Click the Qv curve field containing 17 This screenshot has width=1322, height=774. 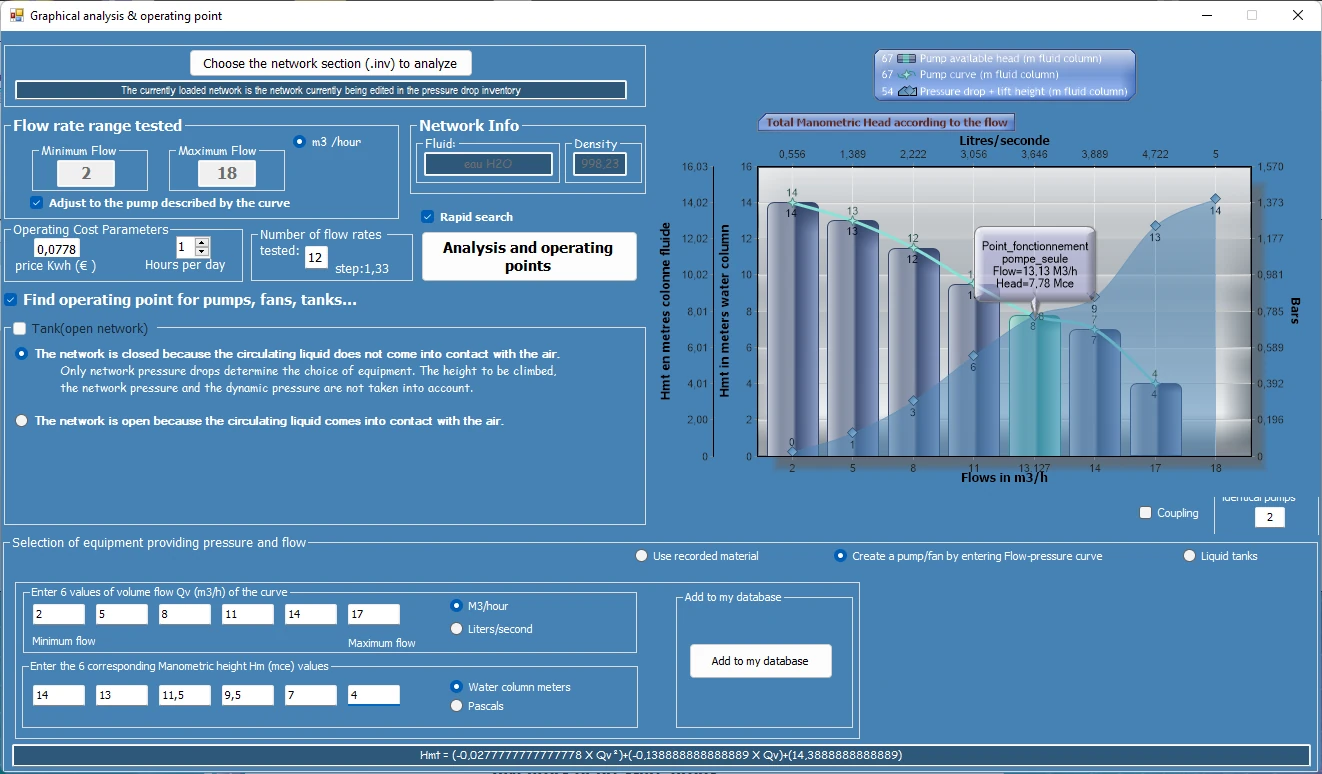pos(374,614)
